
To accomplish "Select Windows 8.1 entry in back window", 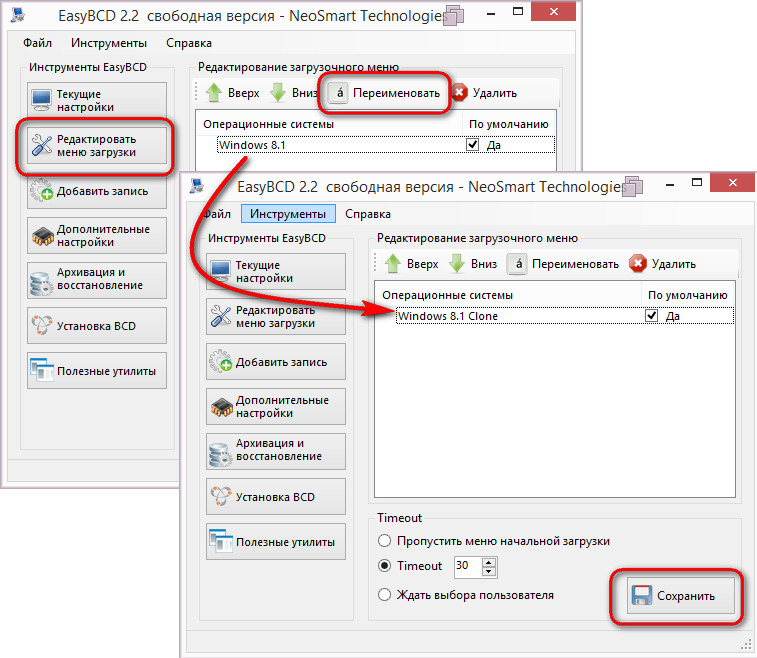I will (x=386, y=145).
